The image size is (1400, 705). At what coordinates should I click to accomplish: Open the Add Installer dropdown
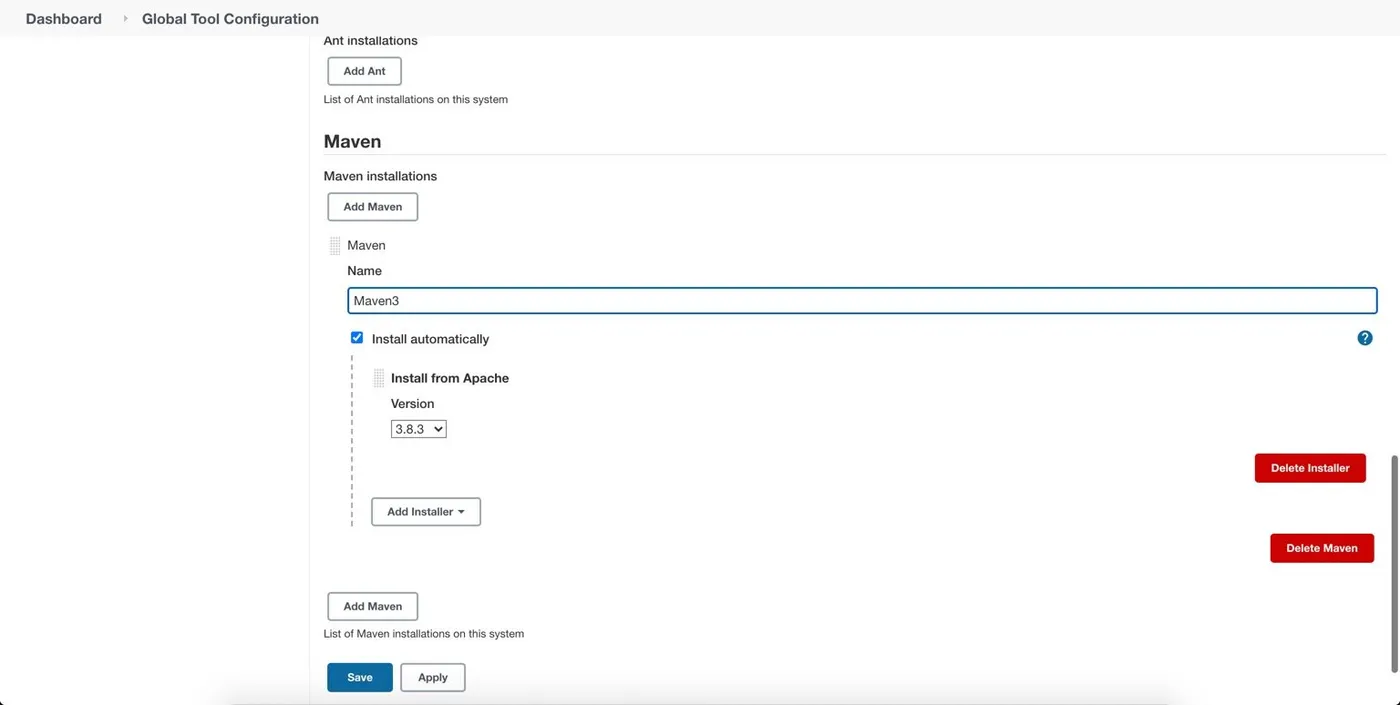[x=426, y=512]
